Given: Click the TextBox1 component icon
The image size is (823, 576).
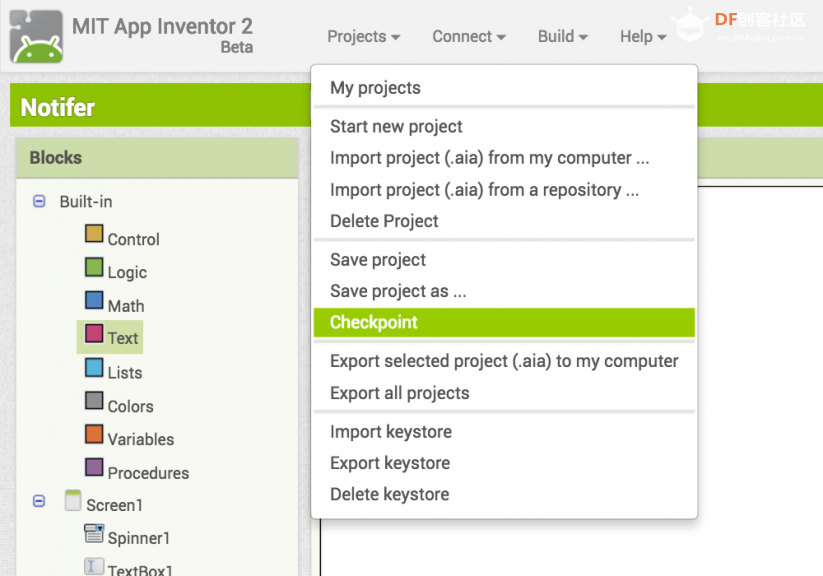Looking at the screenshot, I should pyautogui.click(x=94, y=566).
